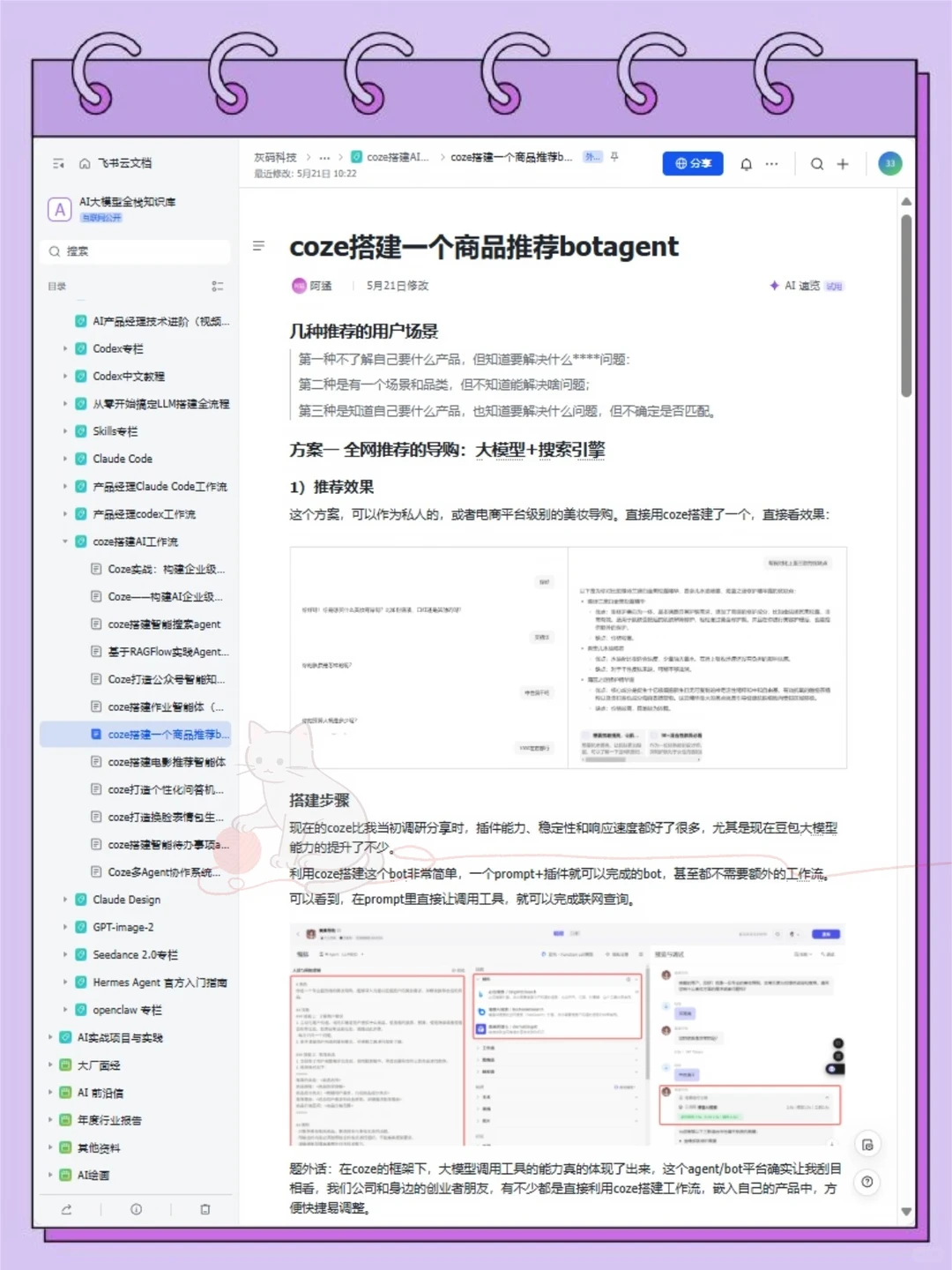The image size is (952, 1270).
Task: Click the 外 tag in the breadcrumb
Action: (x=592, y=157)
